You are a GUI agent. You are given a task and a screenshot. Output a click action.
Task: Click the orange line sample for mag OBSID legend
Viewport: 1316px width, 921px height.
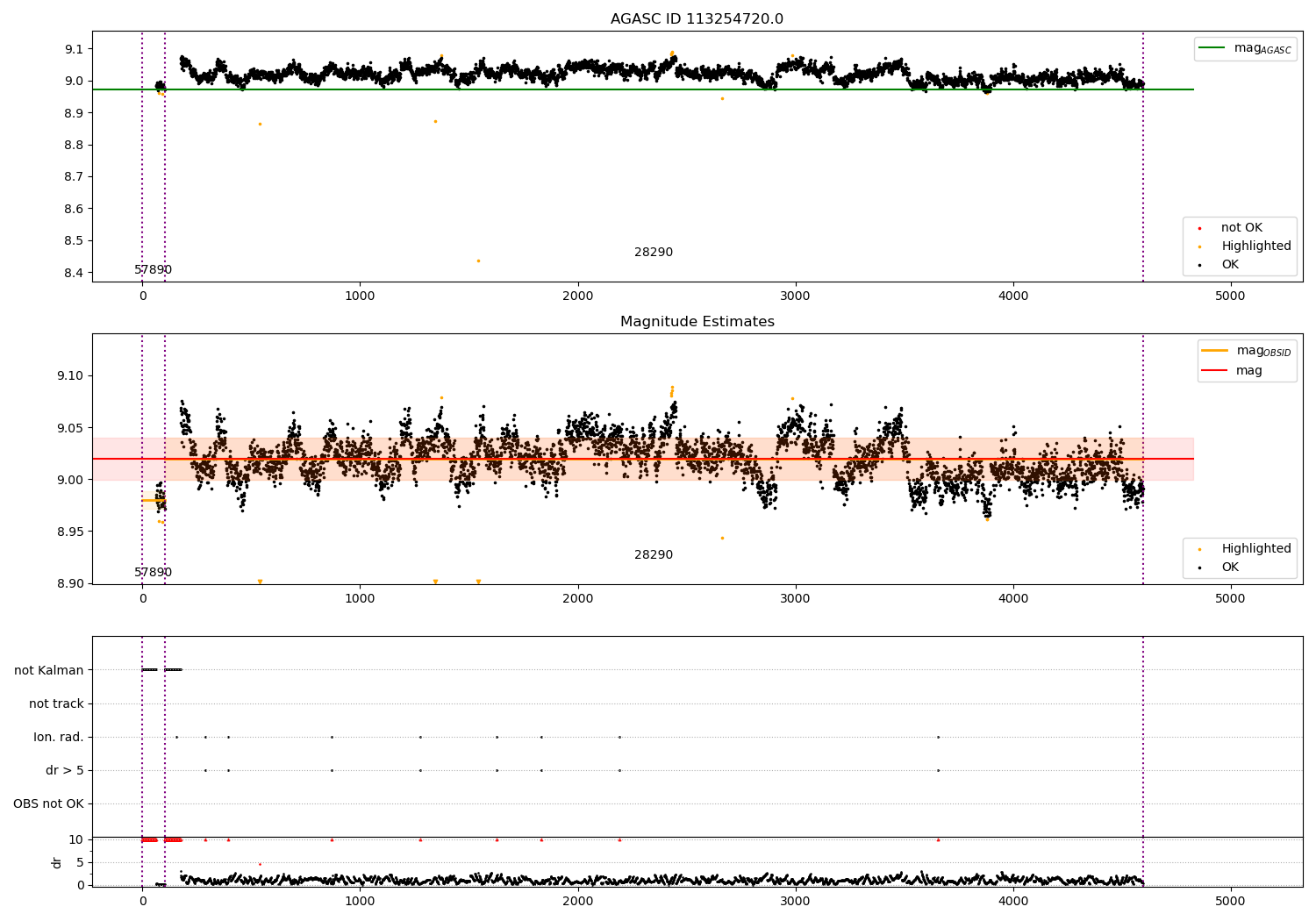coord(1215,351)
